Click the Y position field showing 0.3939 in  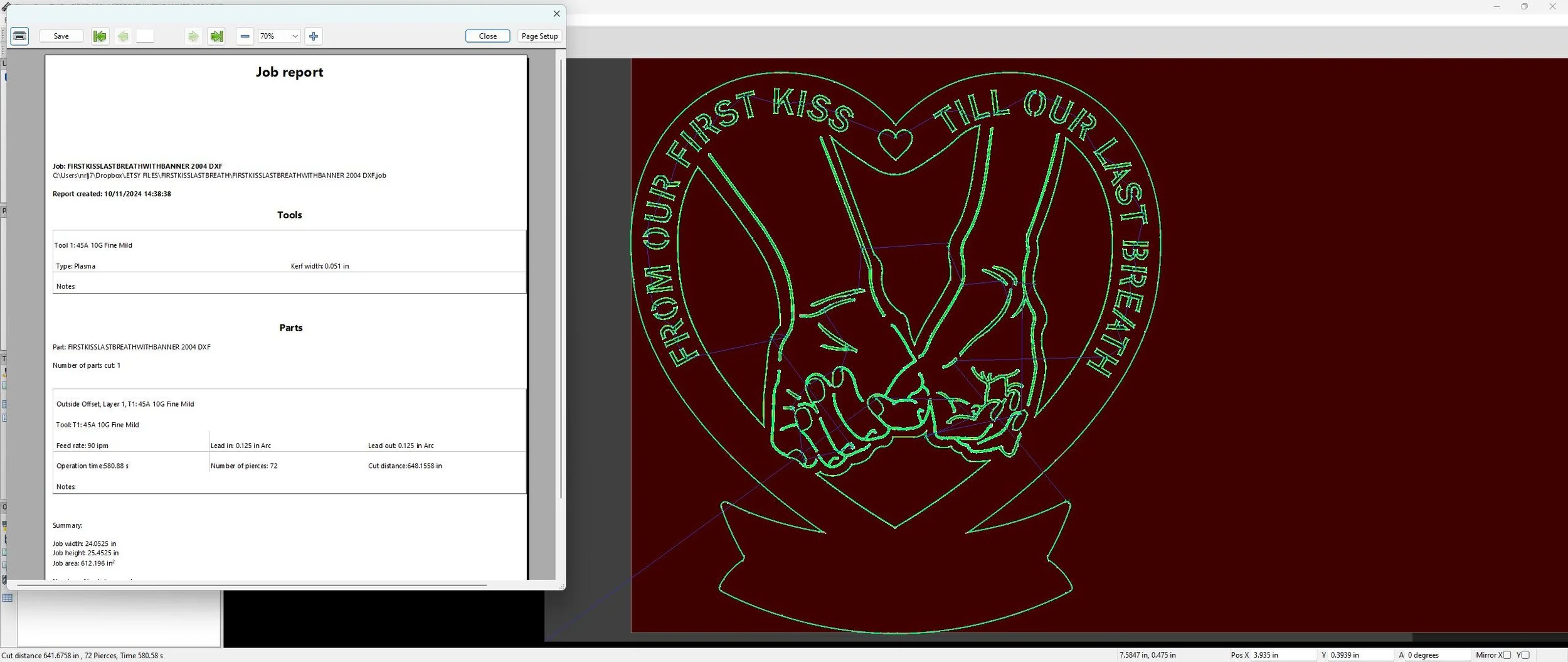tap(1361, 655)
